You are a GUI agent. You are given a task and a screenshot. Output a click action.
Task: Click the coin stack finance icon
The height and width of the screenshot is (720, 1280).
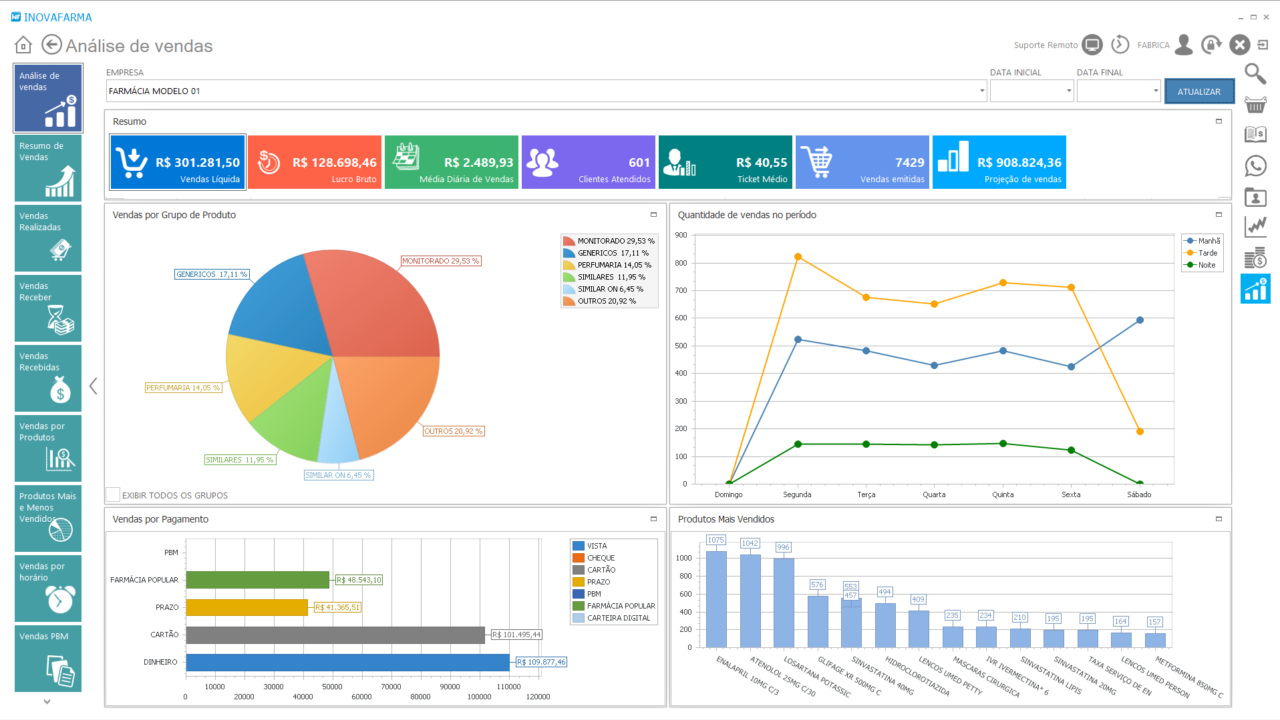1255,259
